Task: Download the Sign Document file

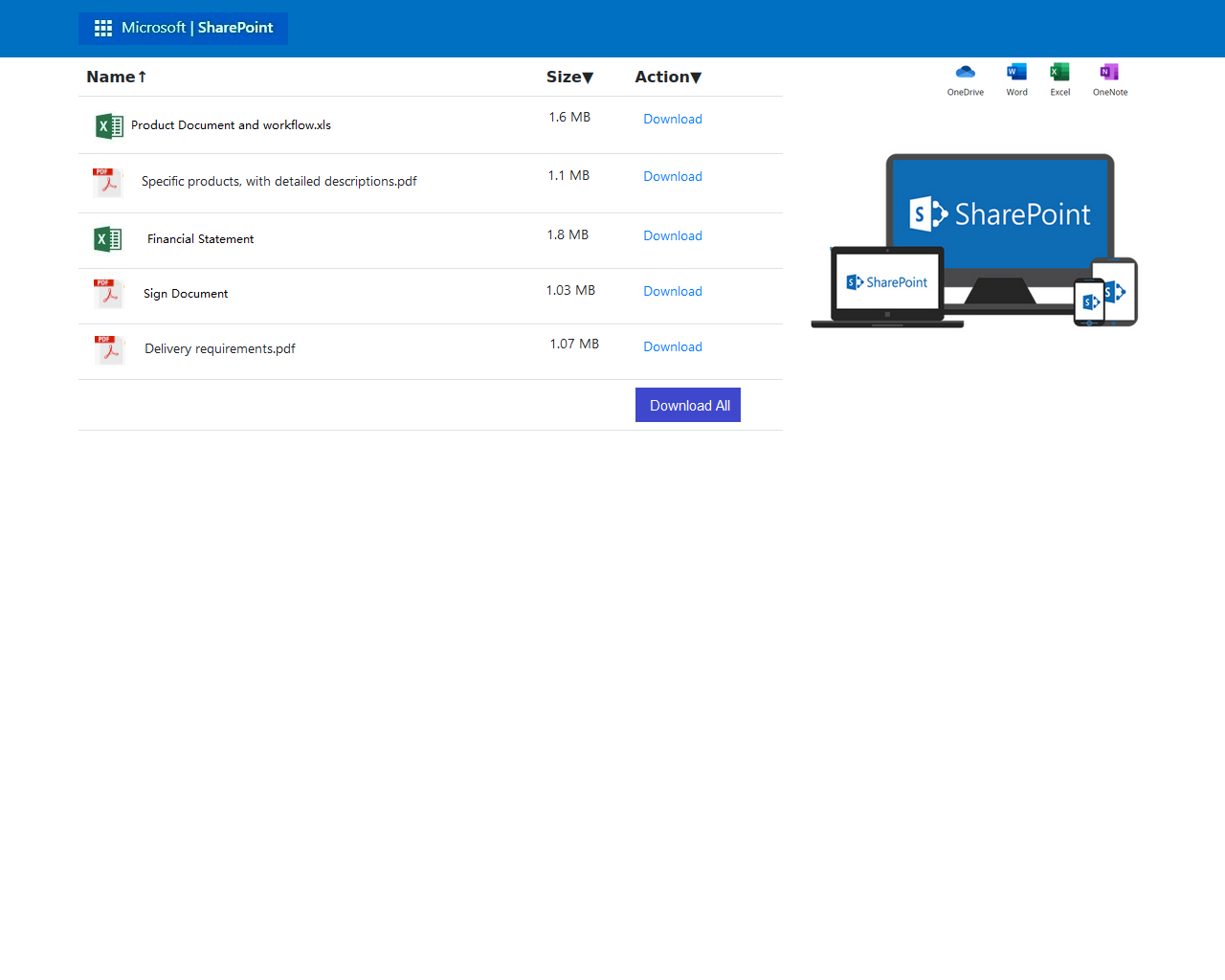Action: click(x=673, y=291)
